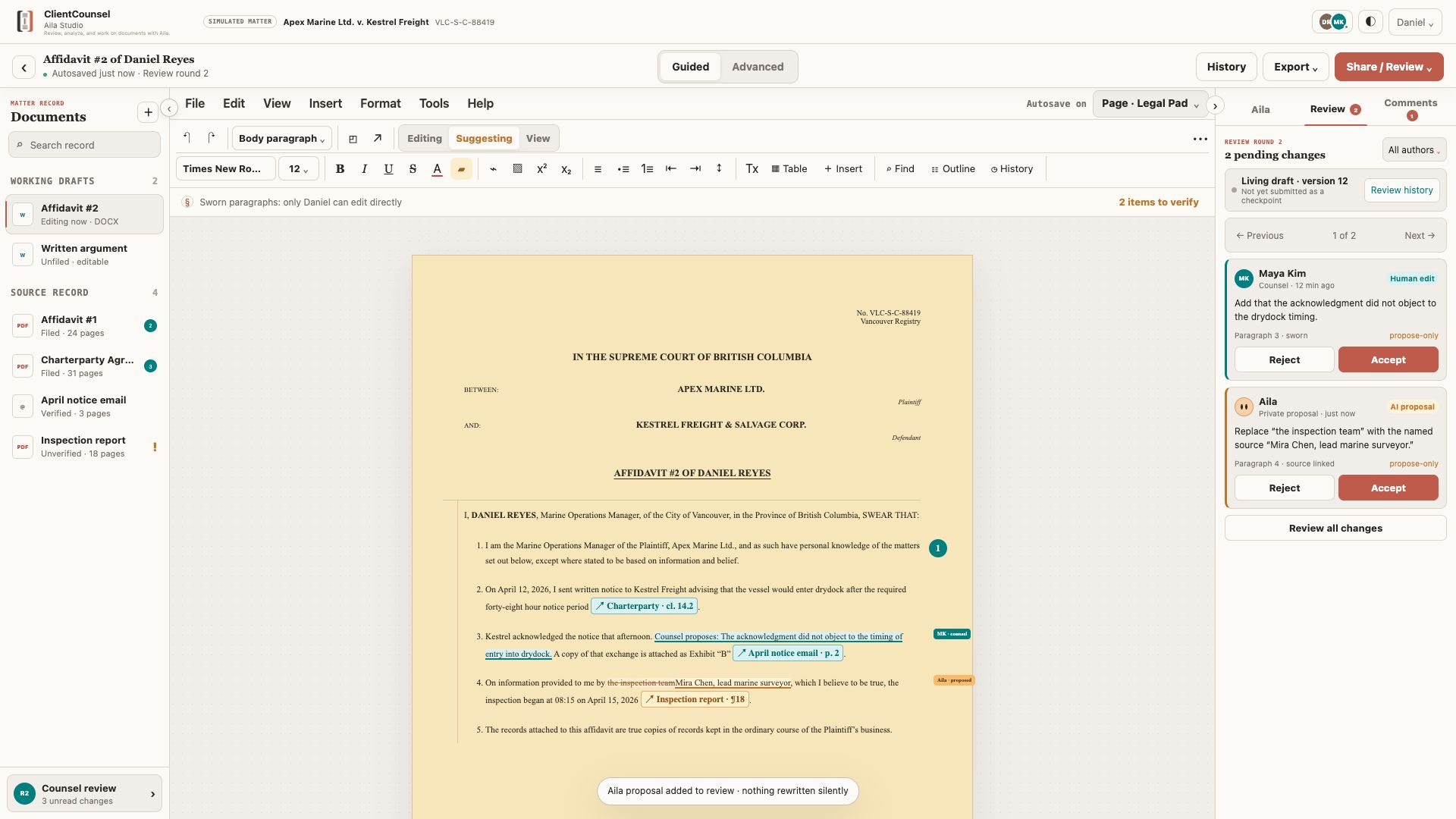Toggle bold formatting
Viewport: 1456px width, 819px height.
340,169
